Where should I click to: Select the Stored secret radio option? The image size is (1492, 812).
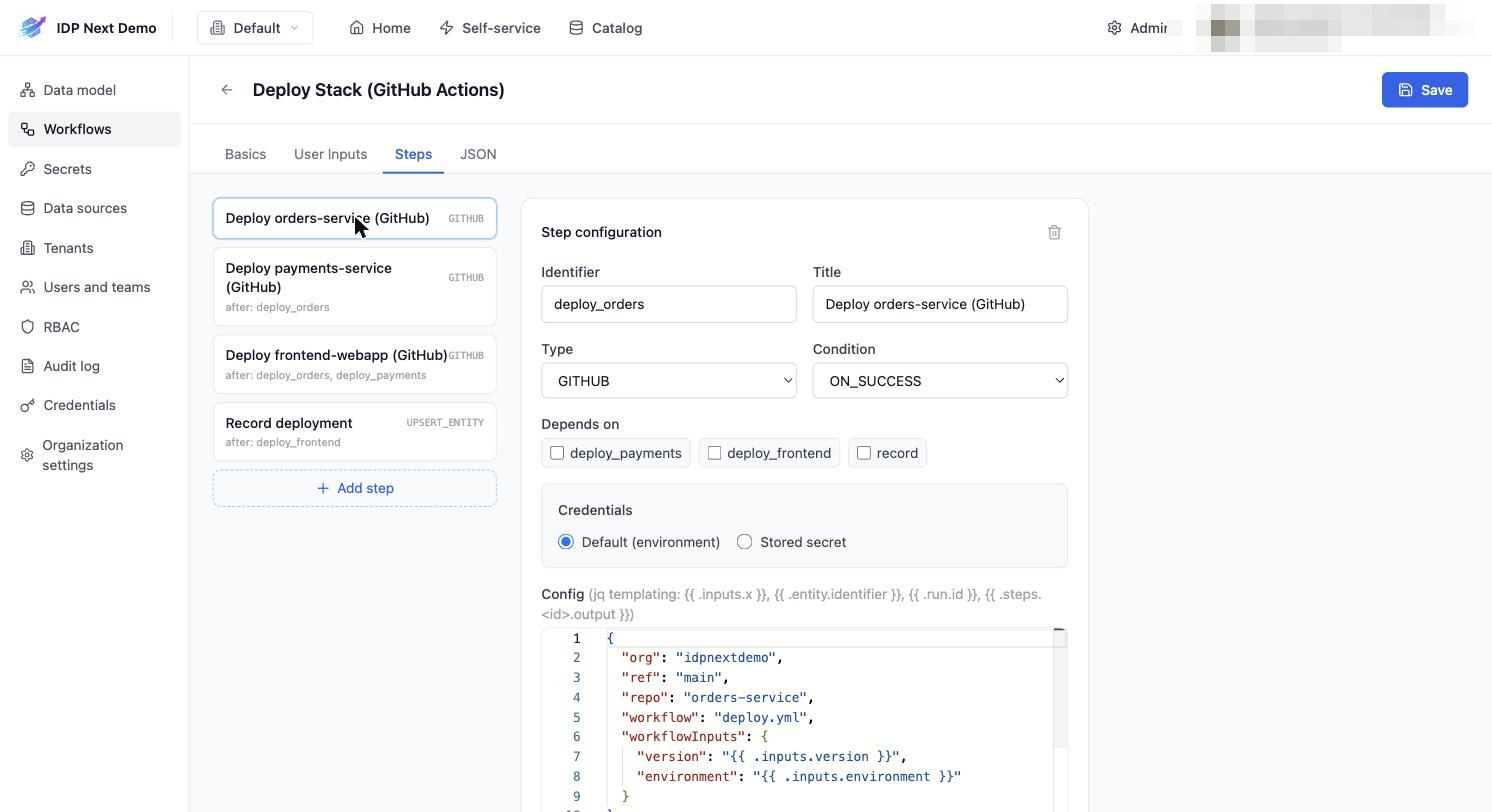744,542
